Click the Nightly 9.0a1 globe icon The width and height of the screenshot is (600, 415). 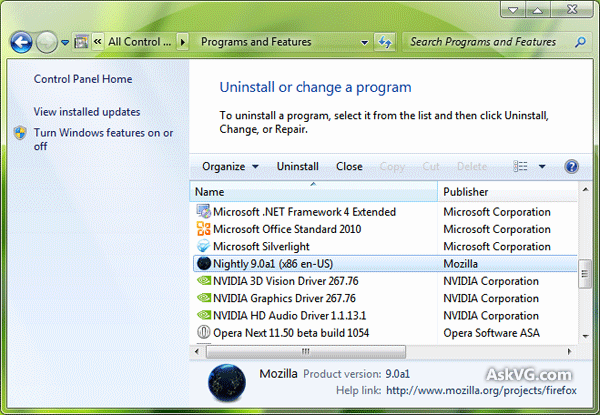(x=203, y=264)
